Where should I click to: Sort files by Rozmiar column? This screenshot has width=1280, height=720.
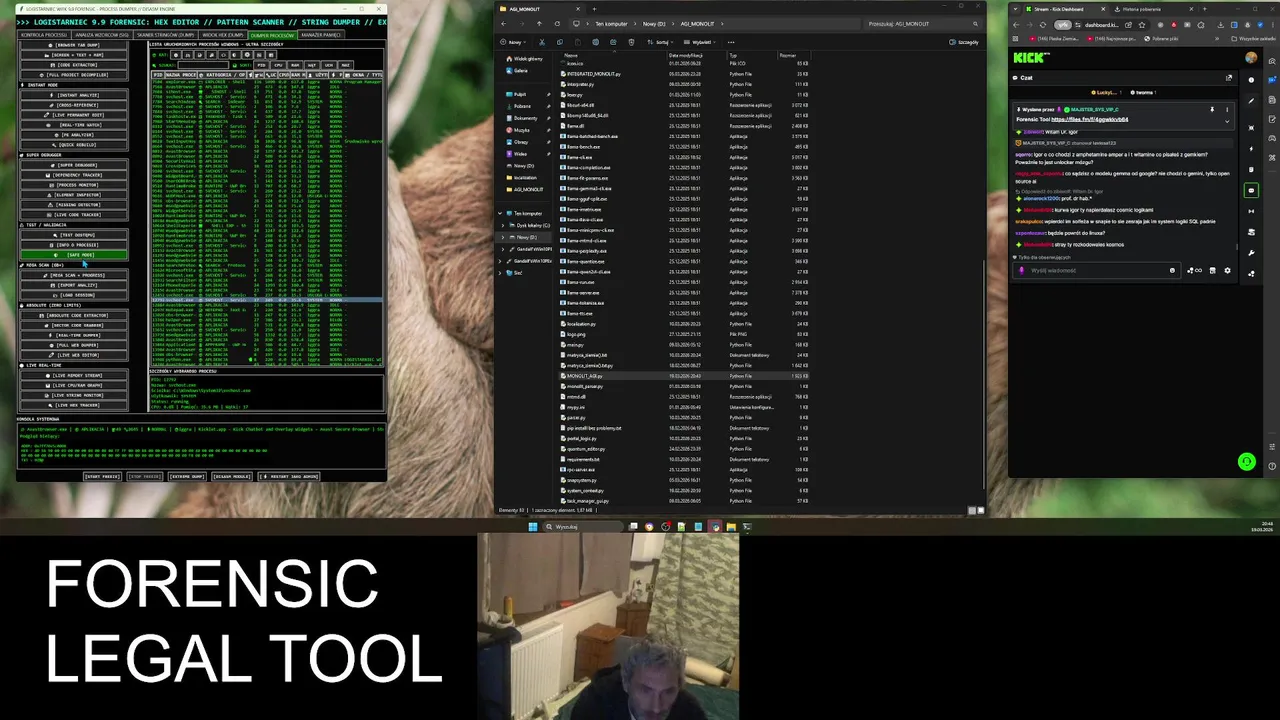[x=787, y=55]
